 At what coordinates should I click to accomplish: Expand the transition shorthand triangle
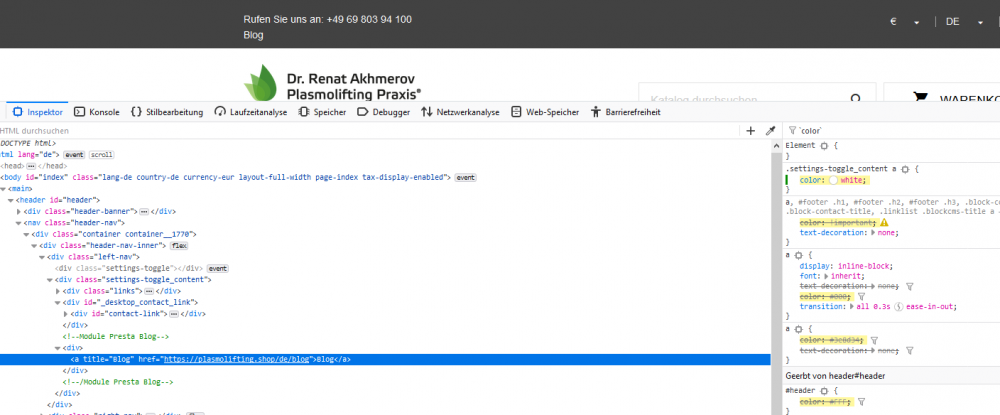[854, 307]
